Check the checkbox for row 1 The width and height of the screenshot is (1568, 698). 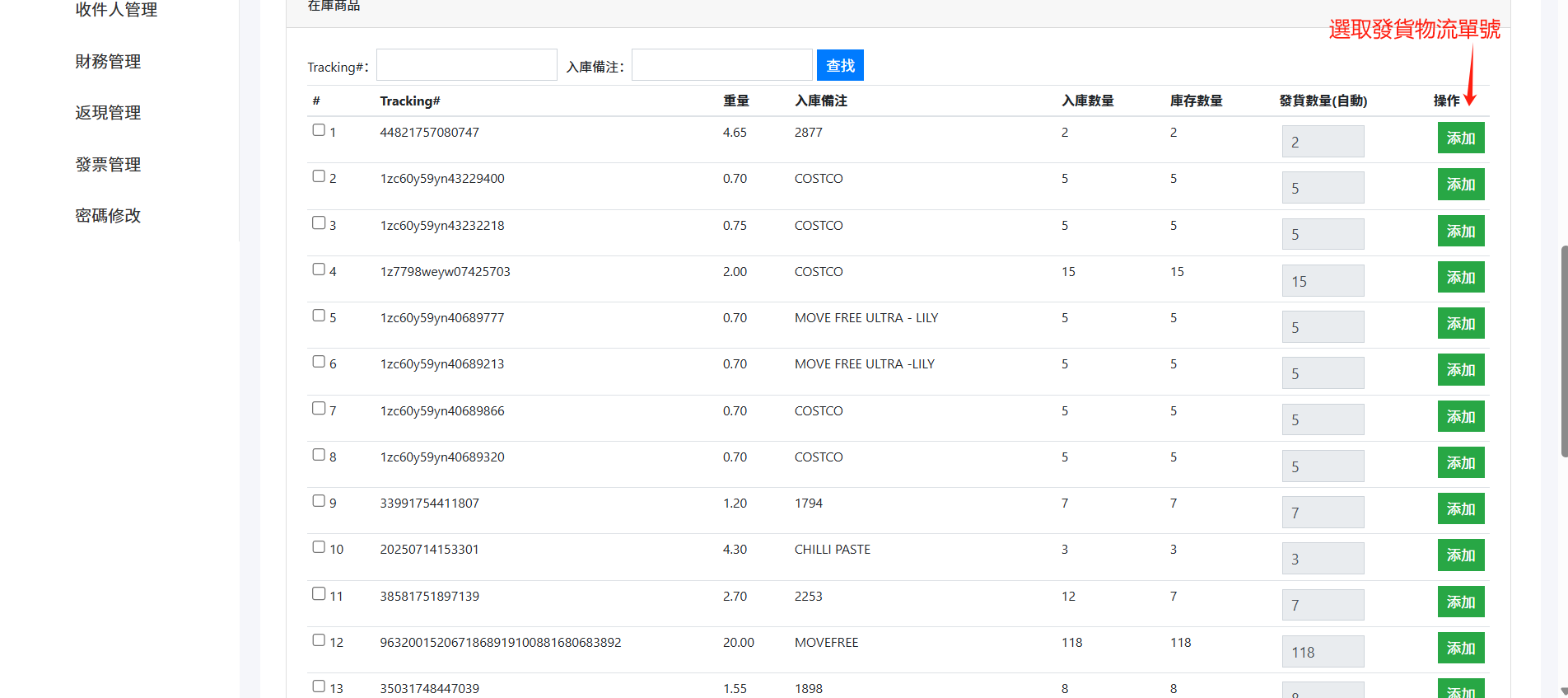click(319, 130)
